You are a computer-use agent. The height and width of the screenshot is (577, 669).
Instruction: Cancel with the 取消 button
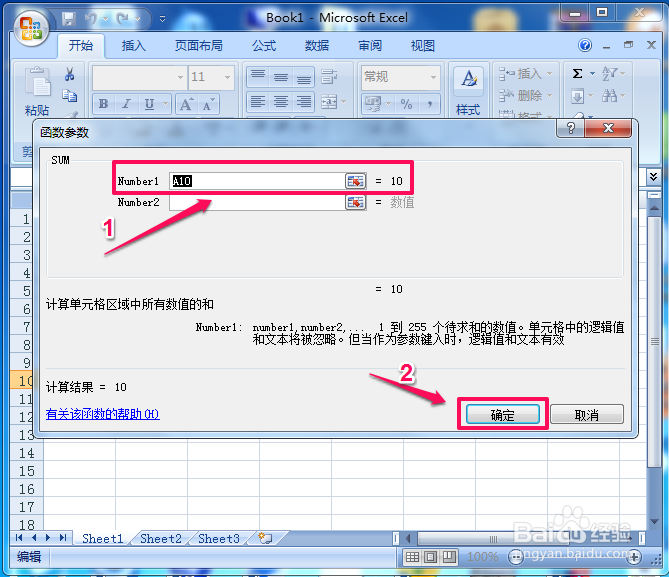tap(587, 414)
